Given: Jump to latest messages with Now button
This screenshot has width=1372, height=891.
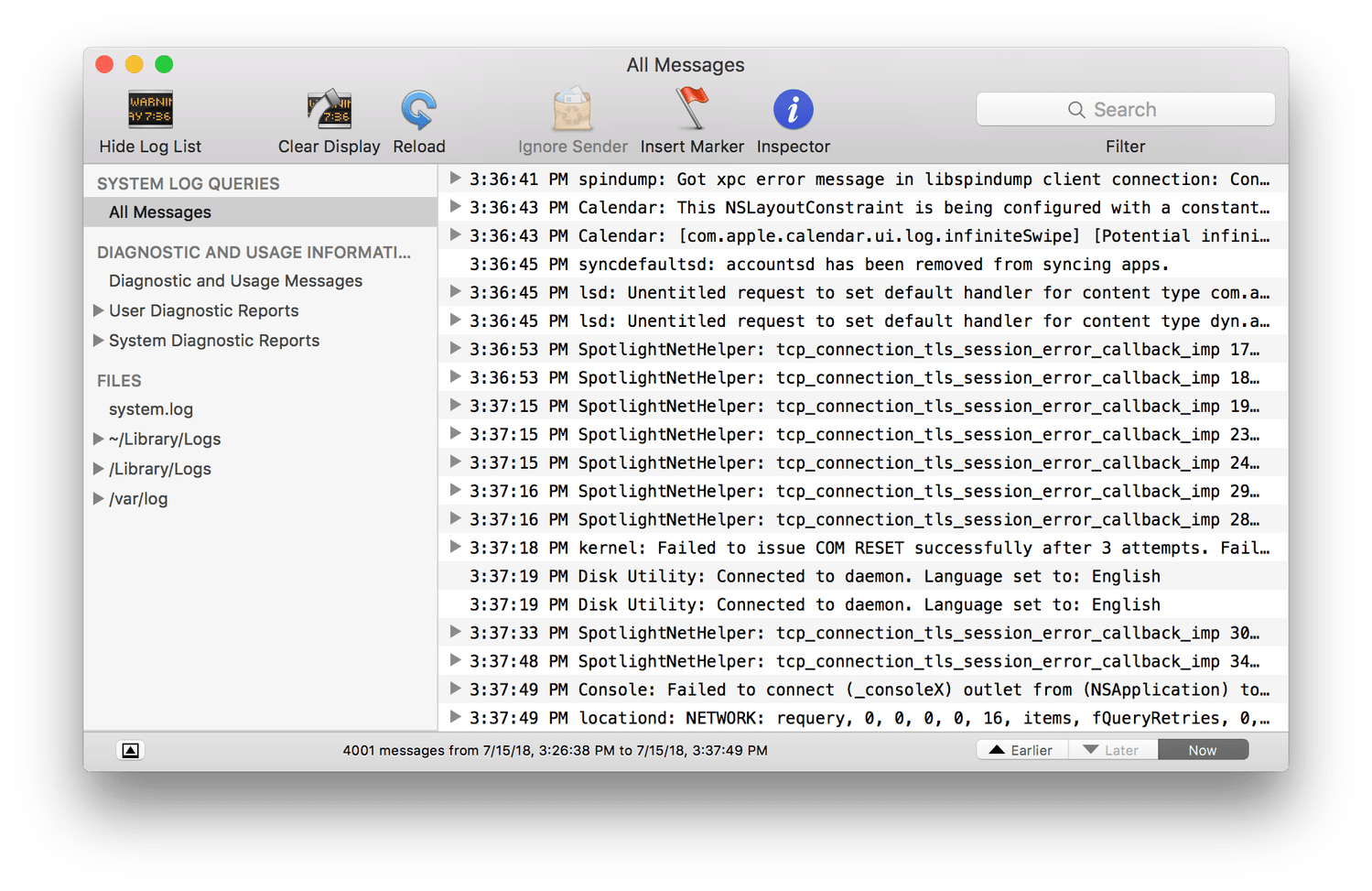Looking at the screenshot, I should point(1203,750).
